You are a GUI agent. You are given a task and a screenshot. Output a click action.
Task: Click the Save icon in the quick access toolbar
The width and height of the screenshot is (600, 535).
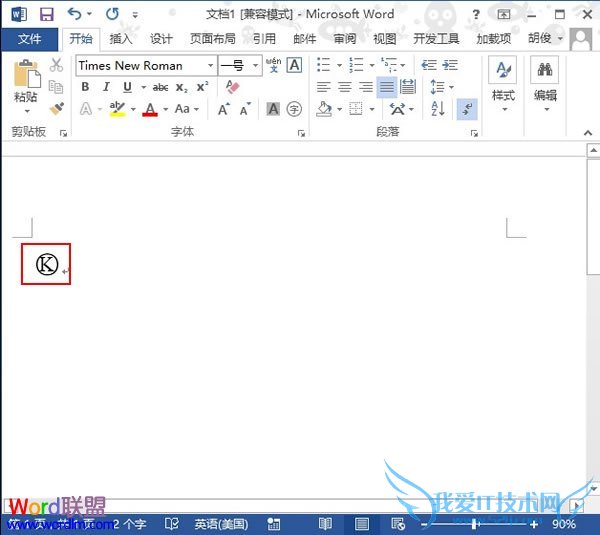(x=46, y=14)
